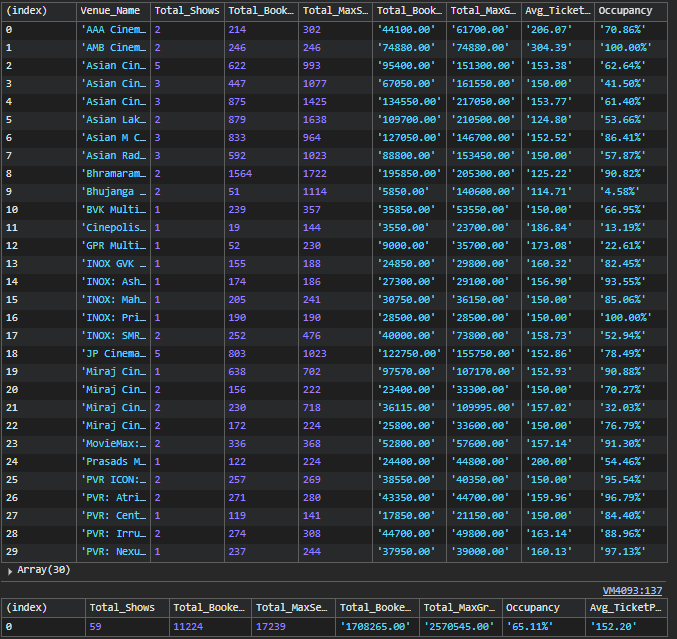
Task: Select the 'AMB Cinem… venue cell
Action: pos(114,47)
